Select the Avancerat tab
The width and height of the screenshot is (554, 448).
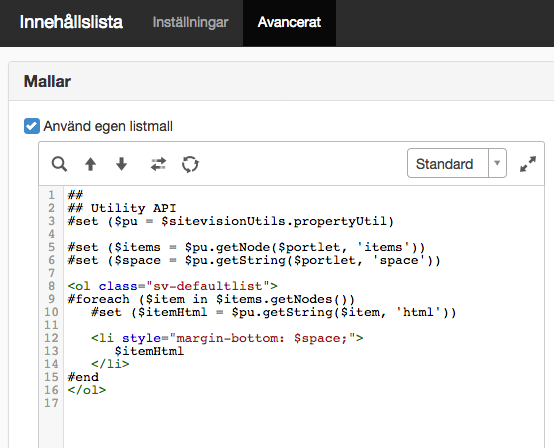click(289, 23)
